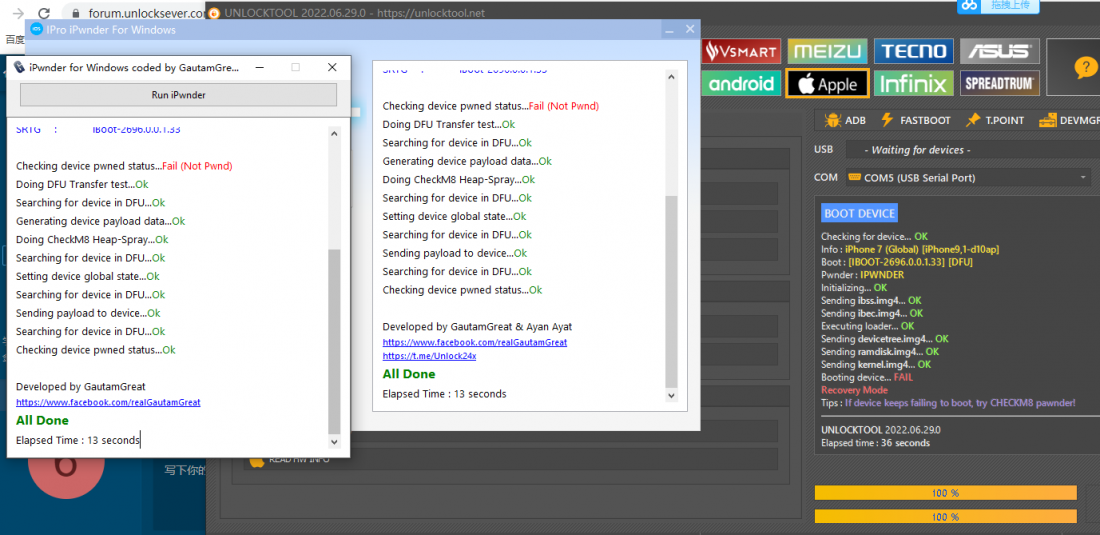
Task: Click the IPro log scroll-up arrow
Action: [x=671, y=77]
